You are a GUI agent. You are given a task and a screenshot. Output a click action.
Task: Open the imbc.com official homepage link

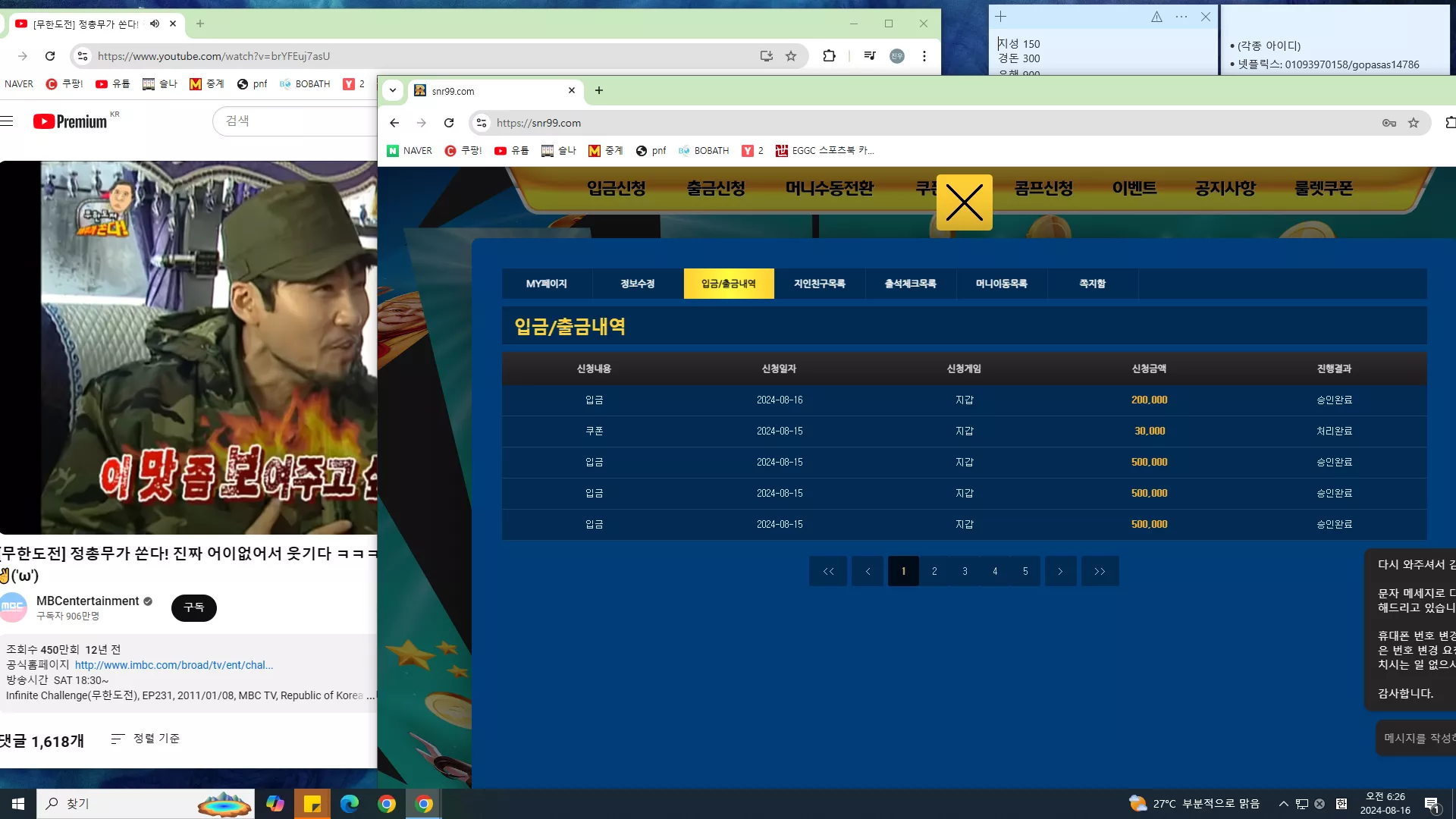point(174,665)
